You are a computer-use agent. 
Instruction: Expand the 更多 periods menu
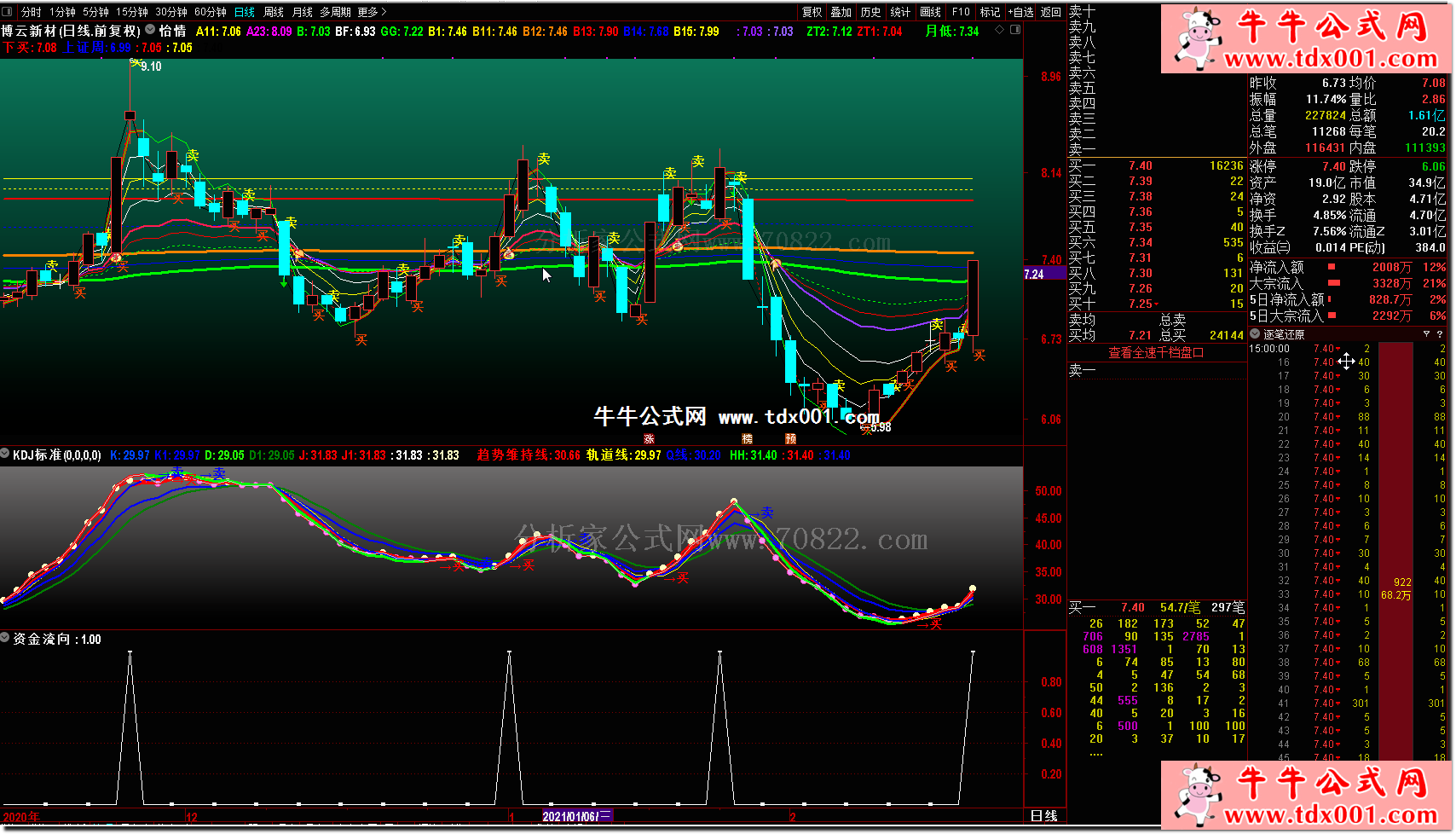coord(372,12)
